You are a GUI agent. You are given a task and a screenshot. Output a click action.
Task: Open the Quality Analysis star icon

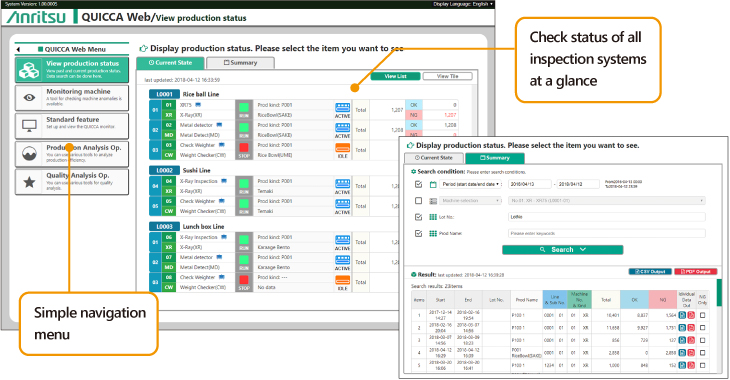click(29, 182)
